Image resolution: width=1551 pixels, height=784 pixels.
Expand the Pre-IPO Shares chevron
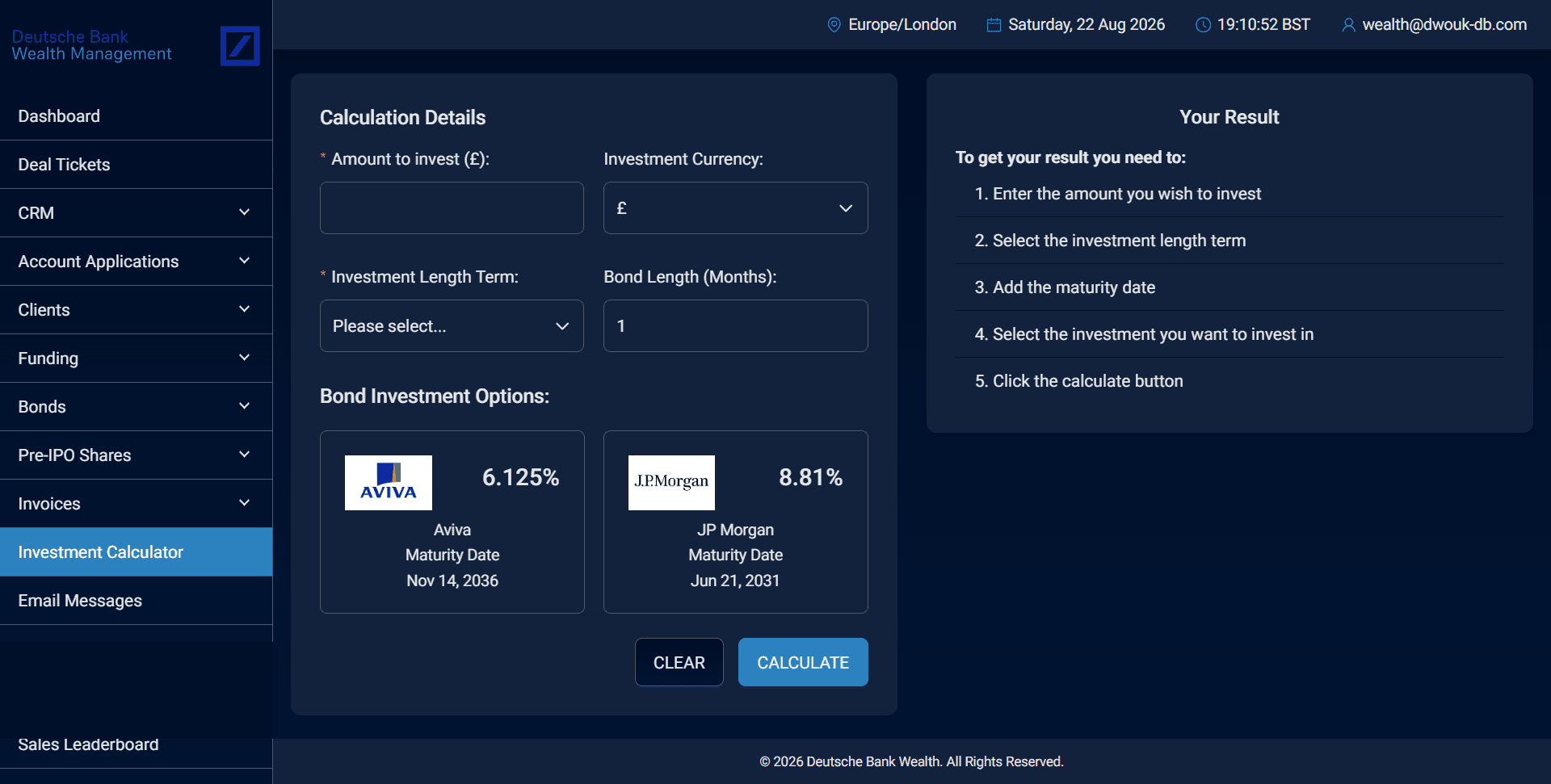coord(245,455)
